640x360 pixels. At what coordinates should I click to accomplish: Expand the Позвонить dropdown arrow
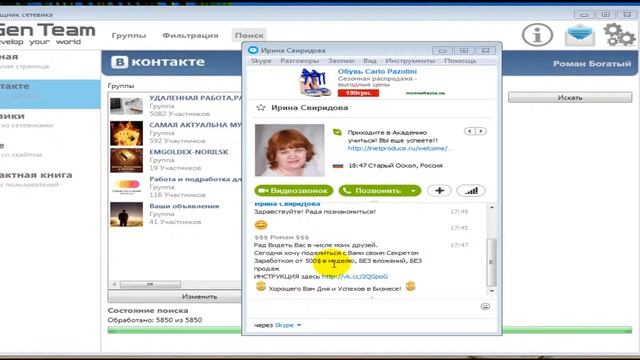[413, 191]
